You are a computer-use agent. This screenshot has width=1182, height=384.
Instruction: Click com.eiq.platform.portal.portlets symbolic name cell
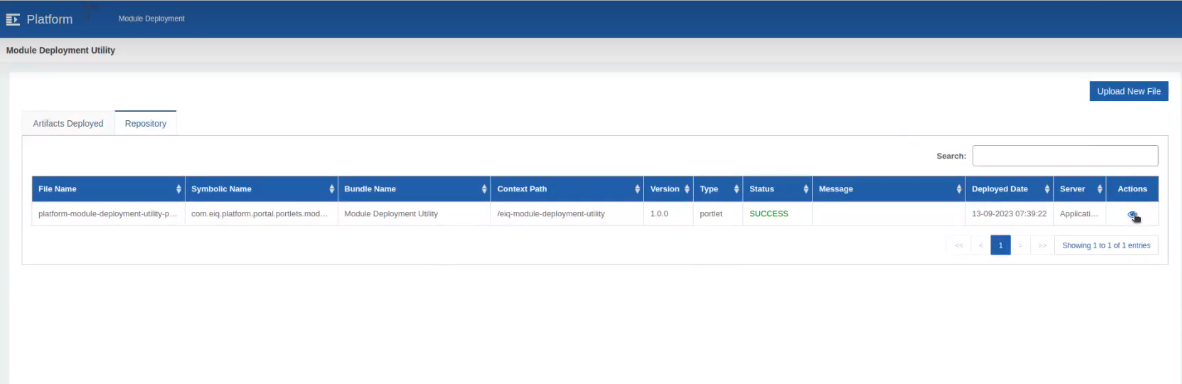pos(261,214)
